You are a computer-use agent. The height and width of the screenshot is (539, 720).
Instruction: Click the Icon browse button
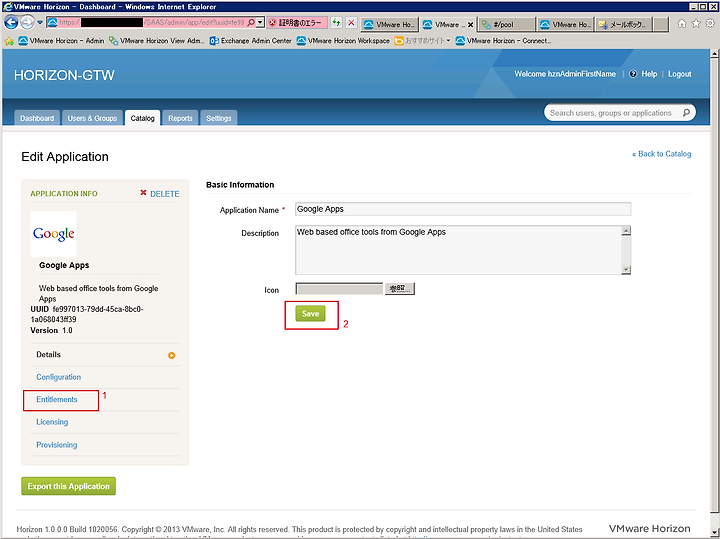point(399,289)
